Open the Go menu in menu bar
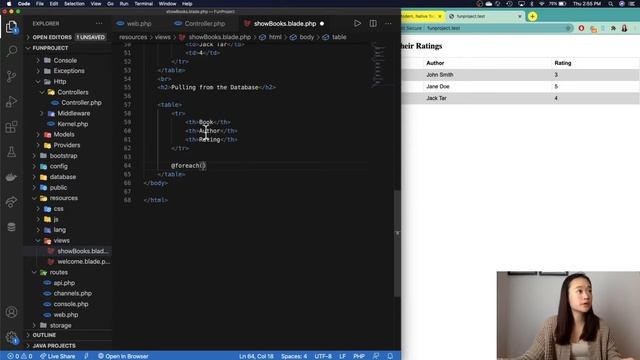 click(110, 4)
